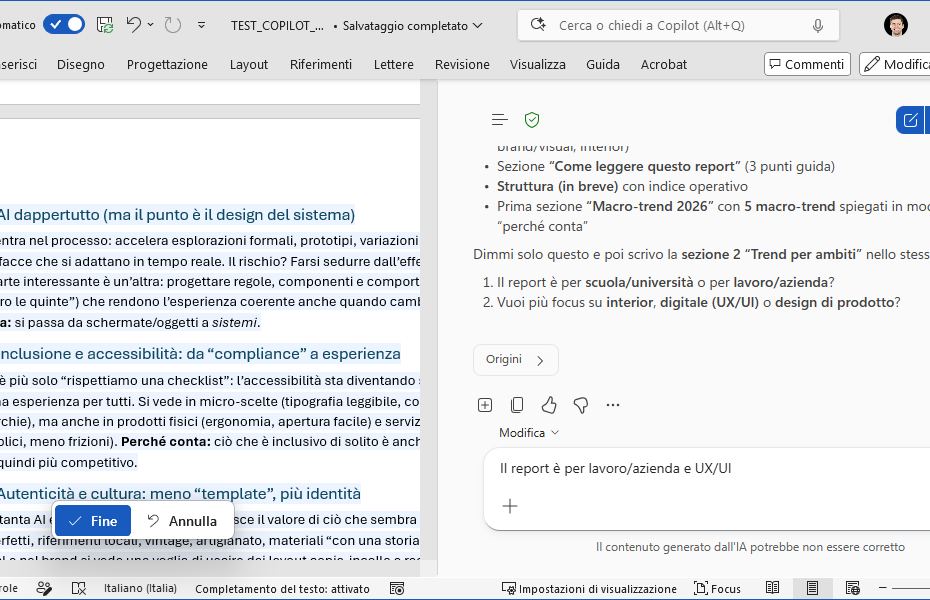Open the Copilot conversation list menu icon

pyautogui.click(x=499, y=120)
